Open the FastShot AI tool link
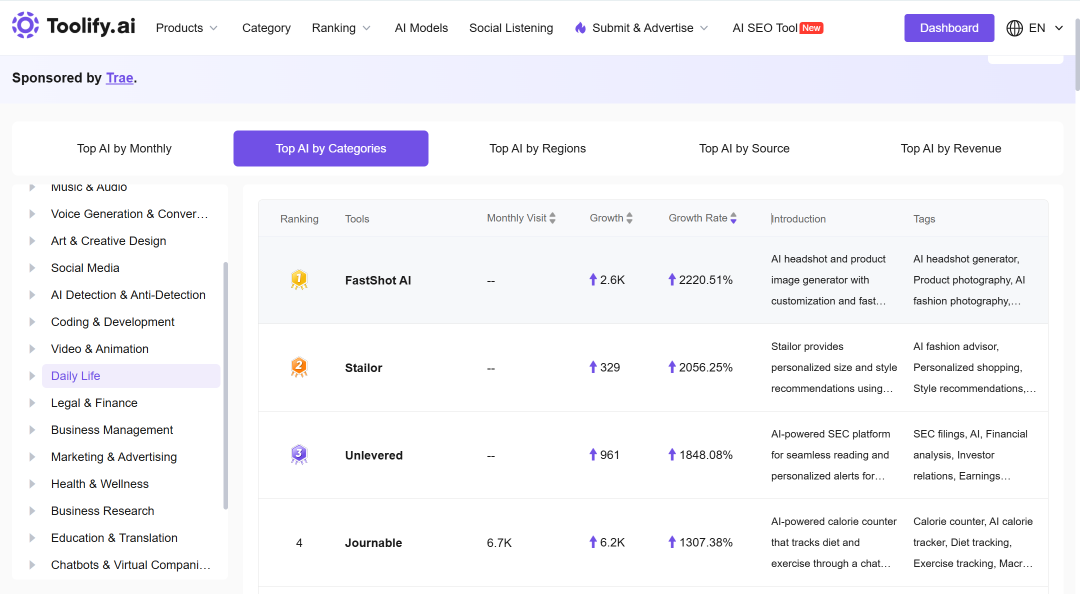 pos(378,280)
